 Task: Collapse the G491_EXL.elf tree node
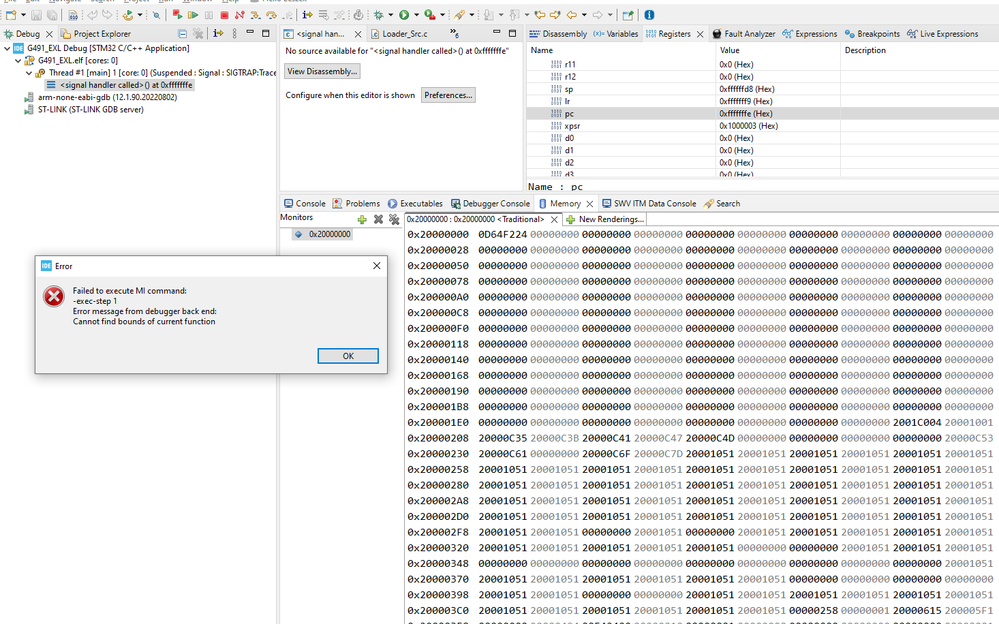point(18,61)
